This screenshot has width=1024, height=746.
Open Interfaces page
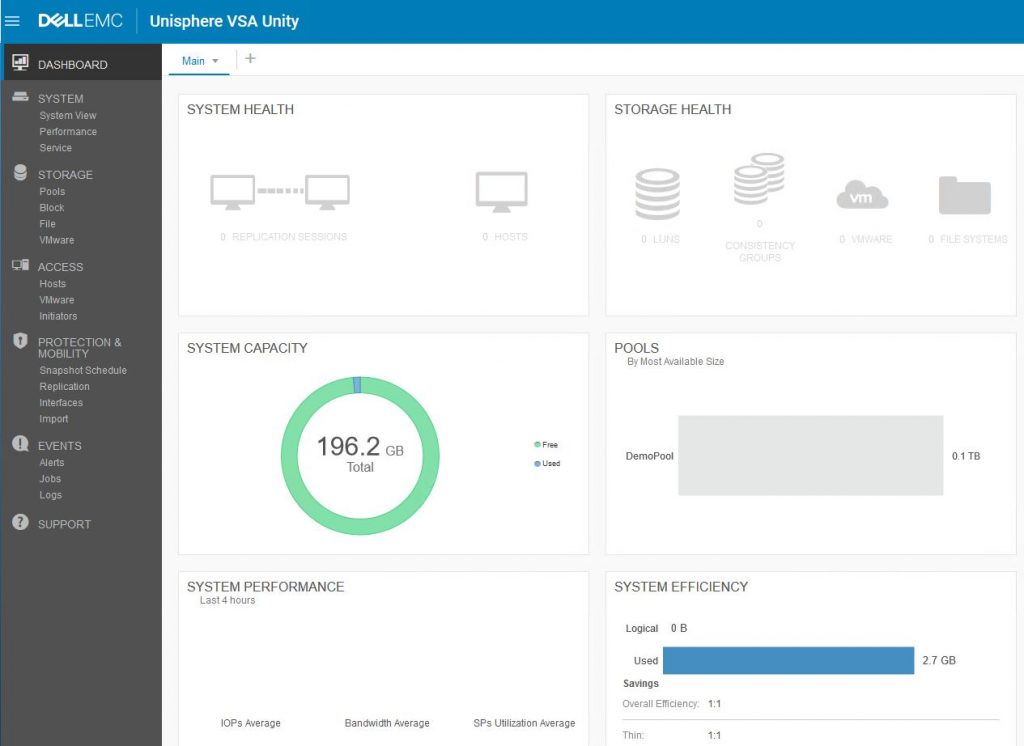coord(61,403)
